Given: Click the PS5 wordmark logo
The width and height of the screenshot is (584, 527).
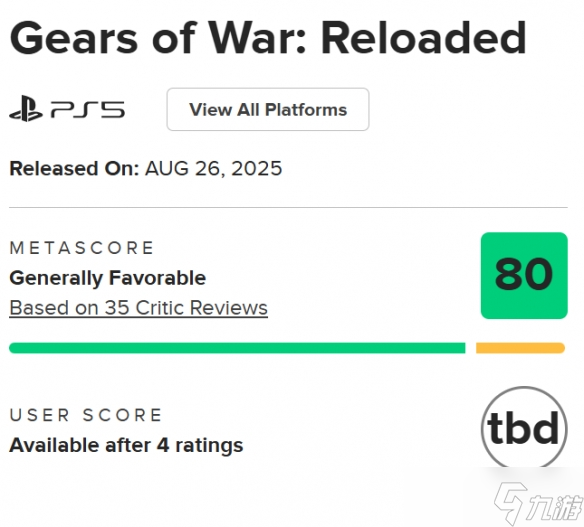Looking at the screenshot, I should (x=88, y=110).
